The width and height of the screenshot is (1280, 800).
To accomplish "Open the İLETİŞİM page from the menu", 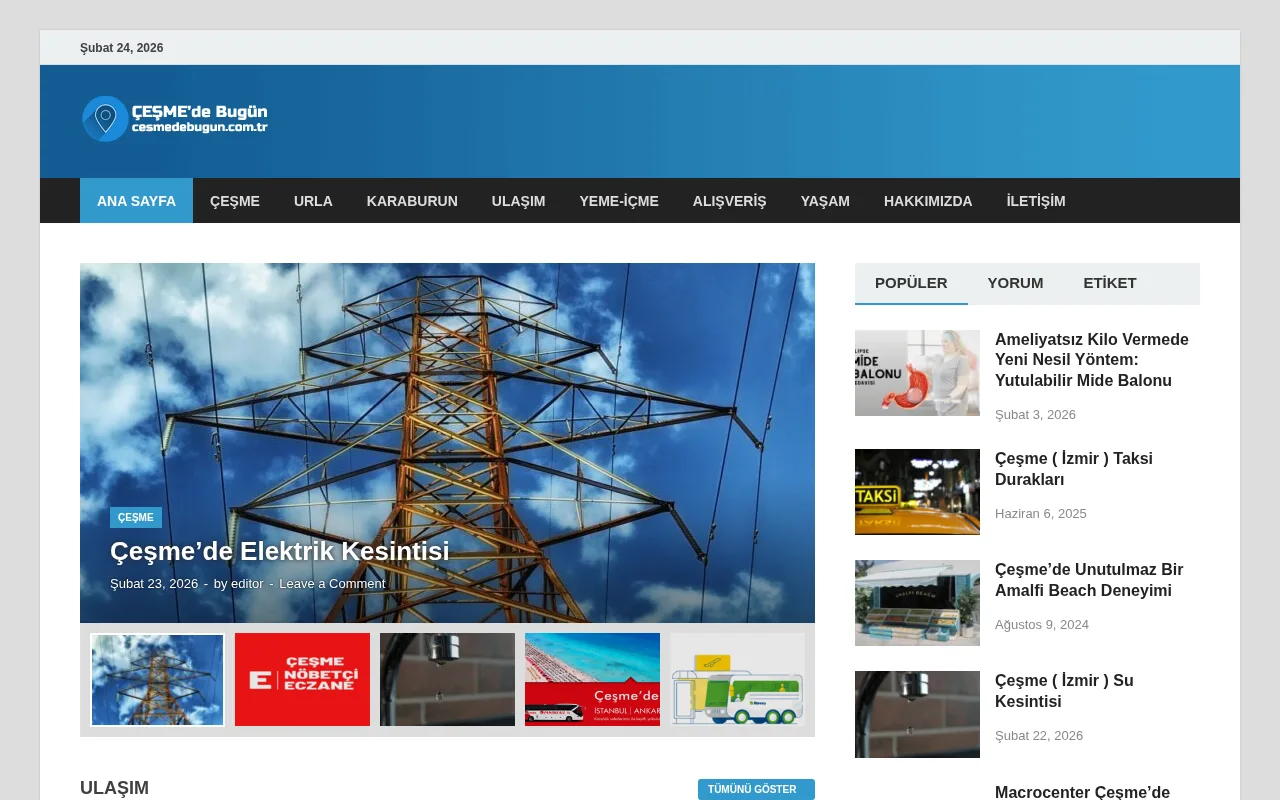I will point(1035,200).
